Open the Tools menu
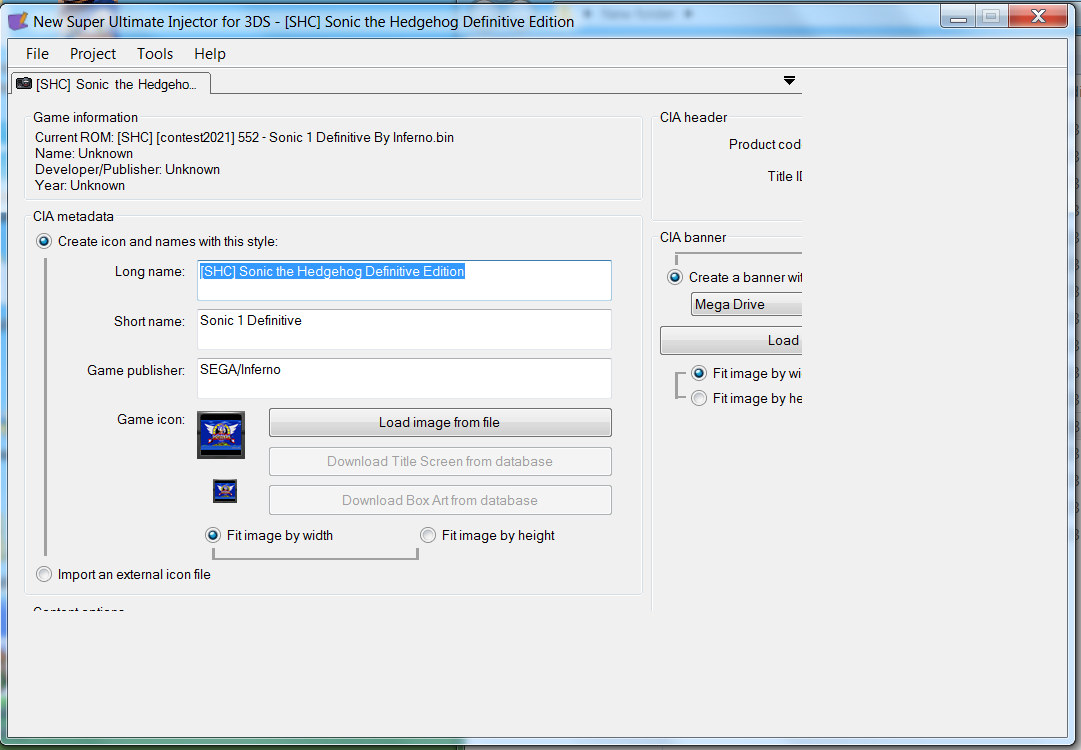This screenshot has height=750, width=1081. pos(155,54)
